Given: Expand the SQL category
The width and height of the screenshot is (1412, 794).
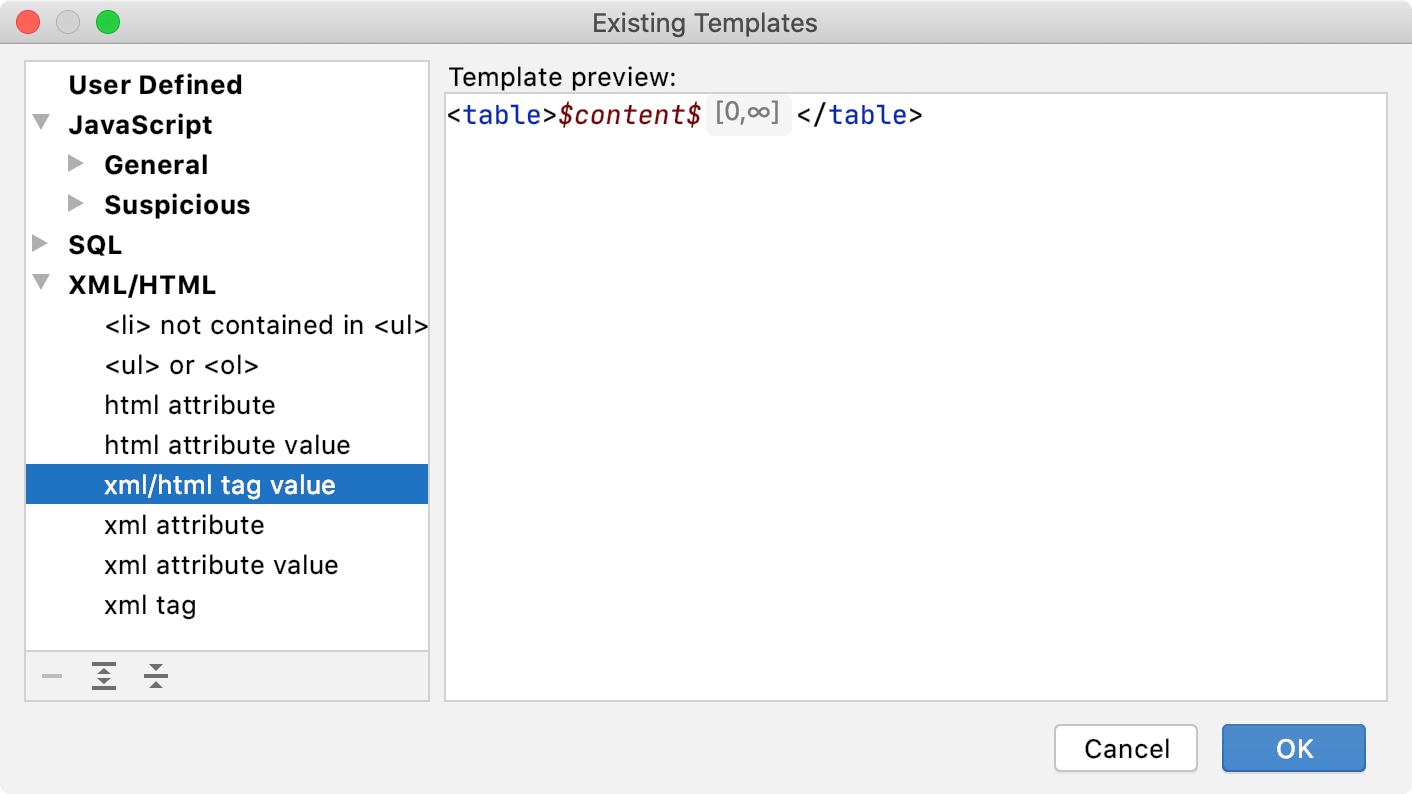Looking at the screenshot, I should tap(41, 244).
